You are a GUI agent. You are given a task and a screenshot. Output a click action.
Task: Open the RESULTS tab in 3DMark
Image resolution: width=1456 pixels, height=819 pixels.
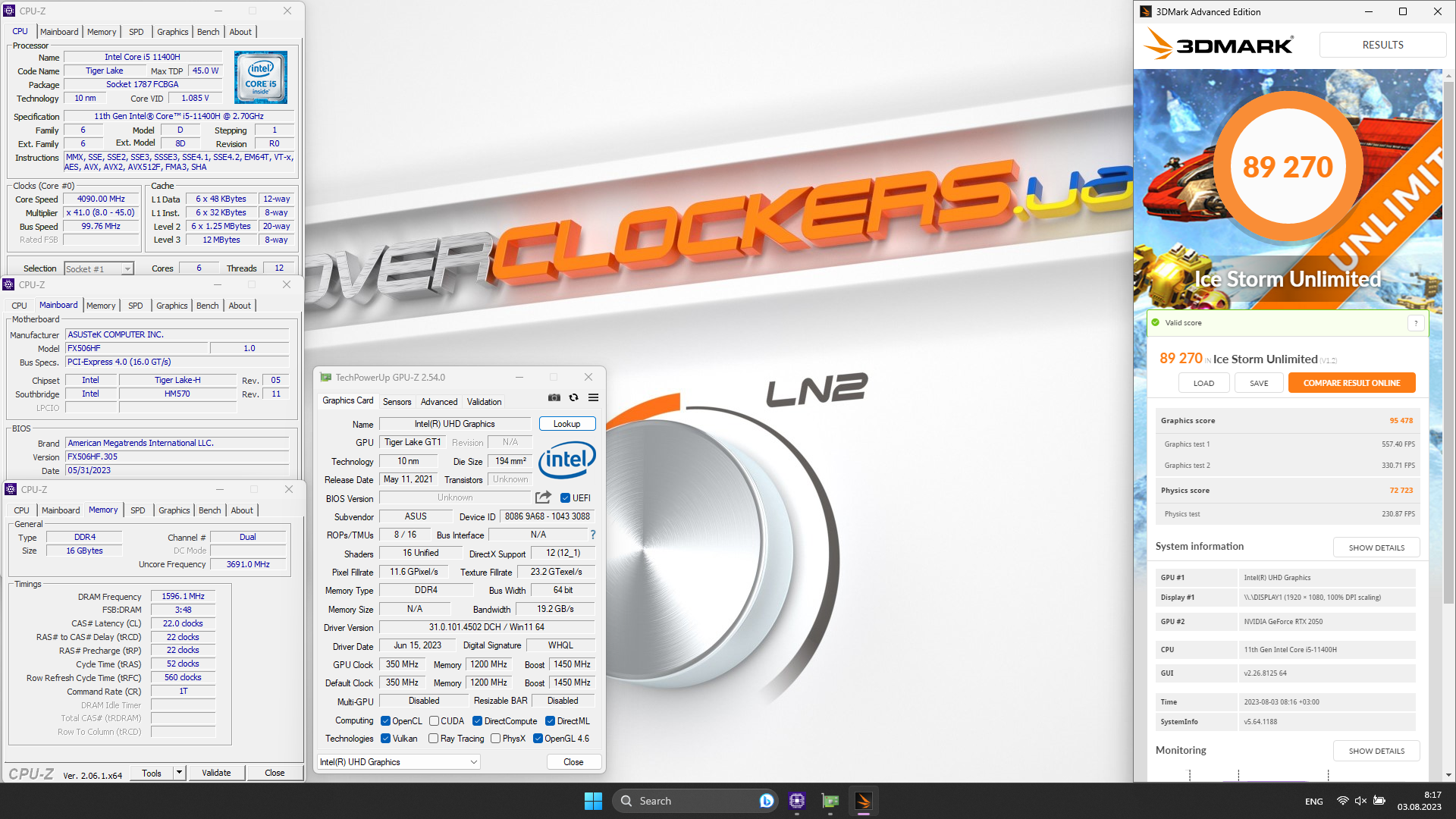[x=1382, y=45]
